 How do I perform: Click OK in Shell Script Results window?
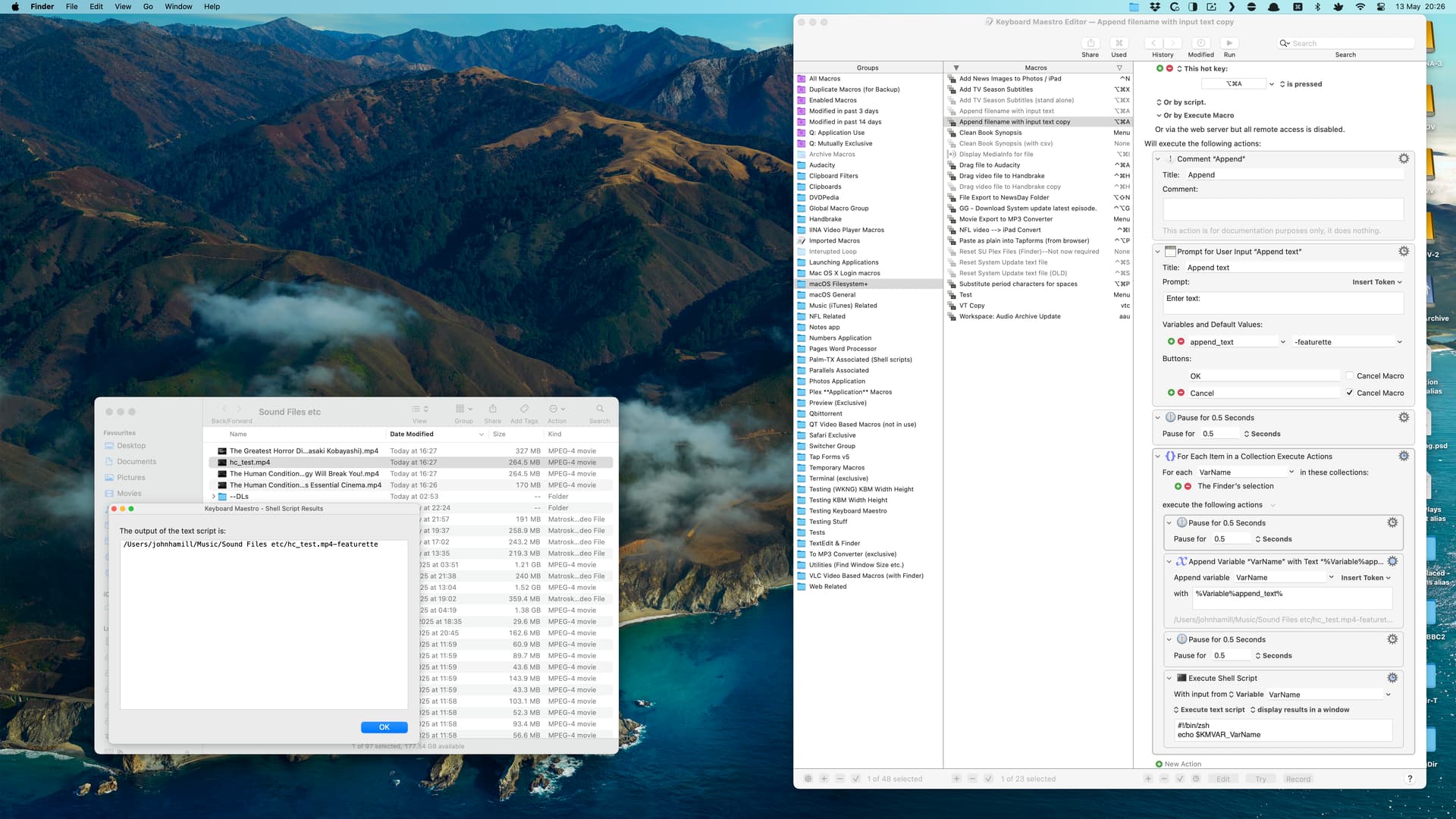click(x=384, y=727)
